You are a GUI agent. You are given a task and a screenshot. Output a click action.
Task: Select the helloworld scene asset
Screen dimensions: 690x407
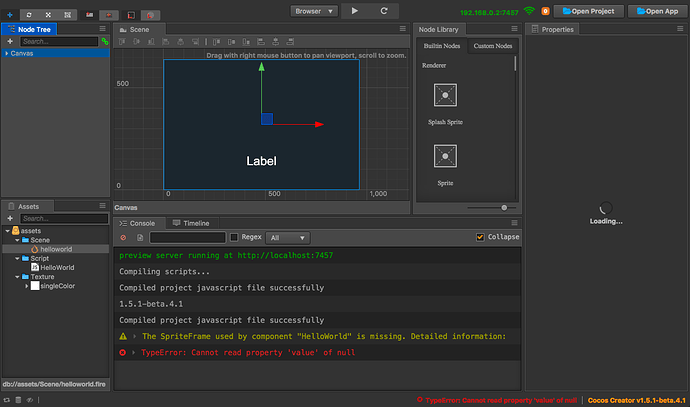click(x=56, y=249)
